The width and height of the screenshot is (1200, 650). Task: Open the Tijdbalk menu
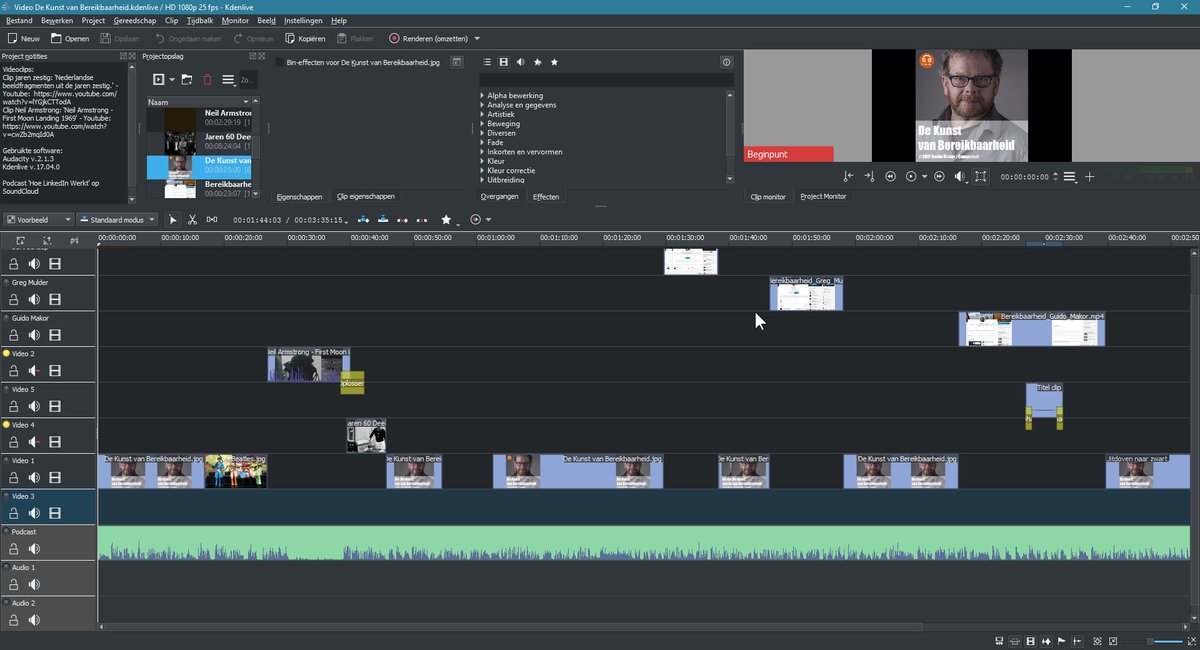coord(200,20)
